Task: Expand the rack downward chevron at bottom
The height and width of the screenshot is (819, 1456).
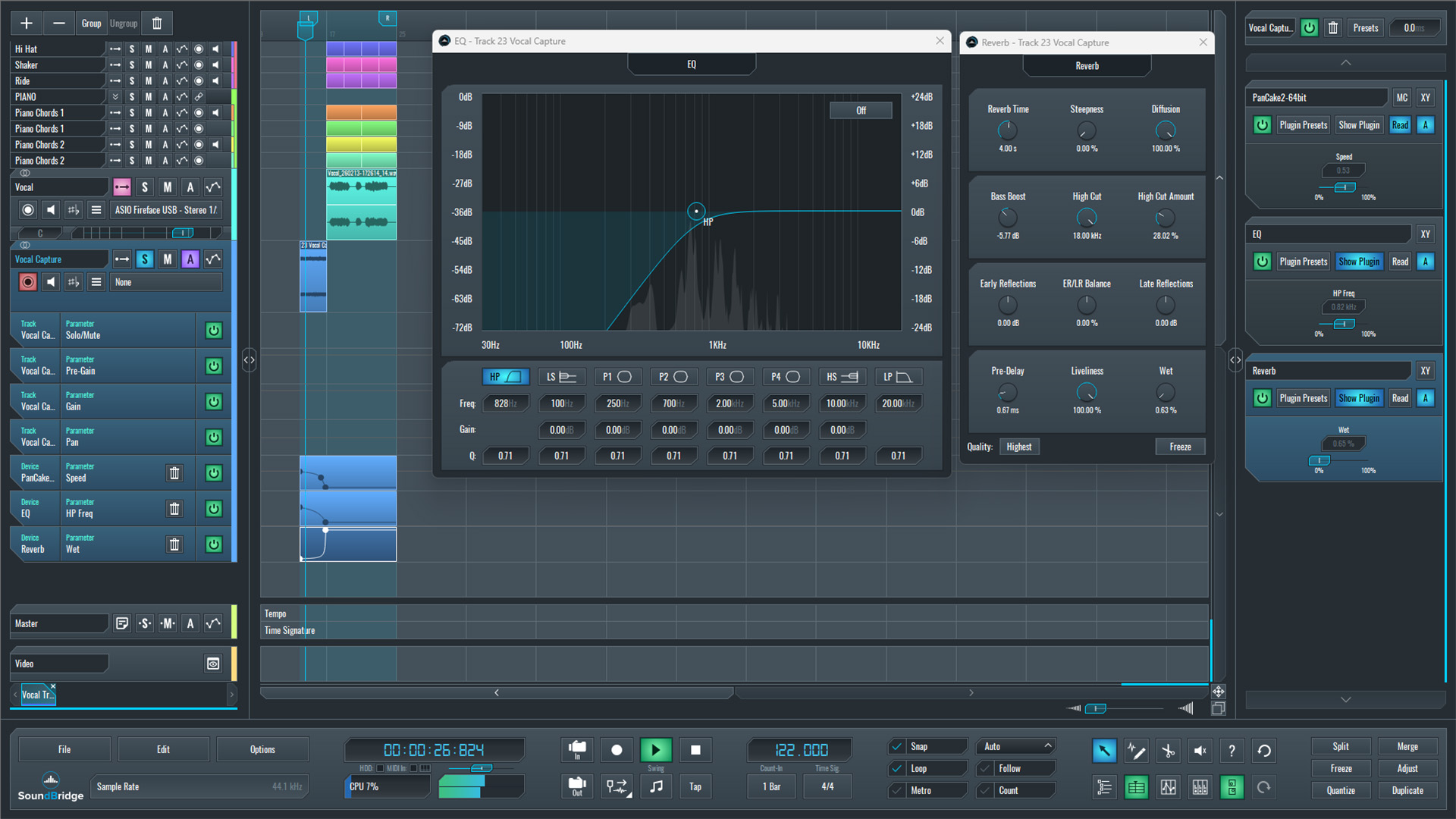Action: 1345,699
